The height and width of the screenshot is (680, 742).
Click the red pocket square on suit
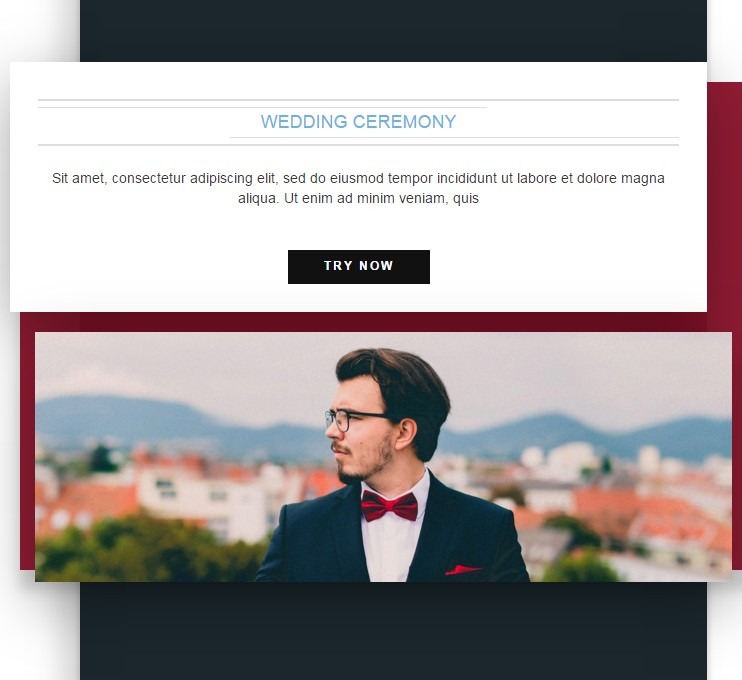coord(463,570)
